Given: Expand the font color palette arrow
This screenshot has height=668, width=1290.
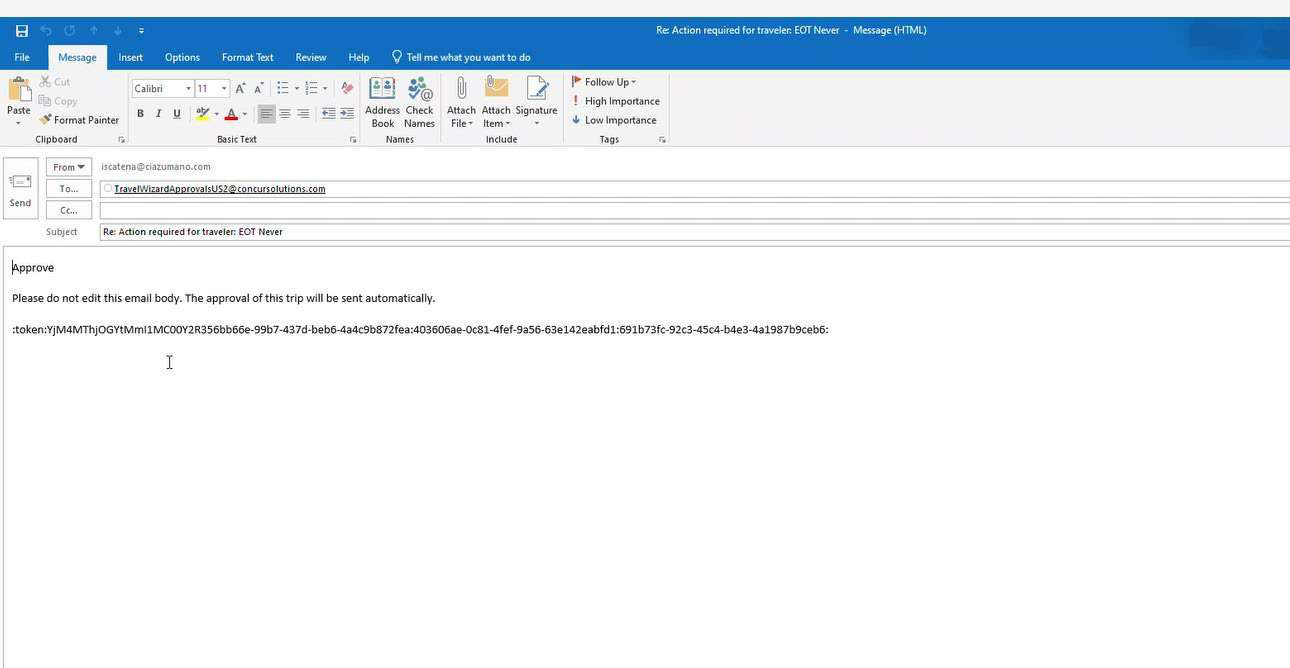Looking at the screenshot, I should [244, 114].
